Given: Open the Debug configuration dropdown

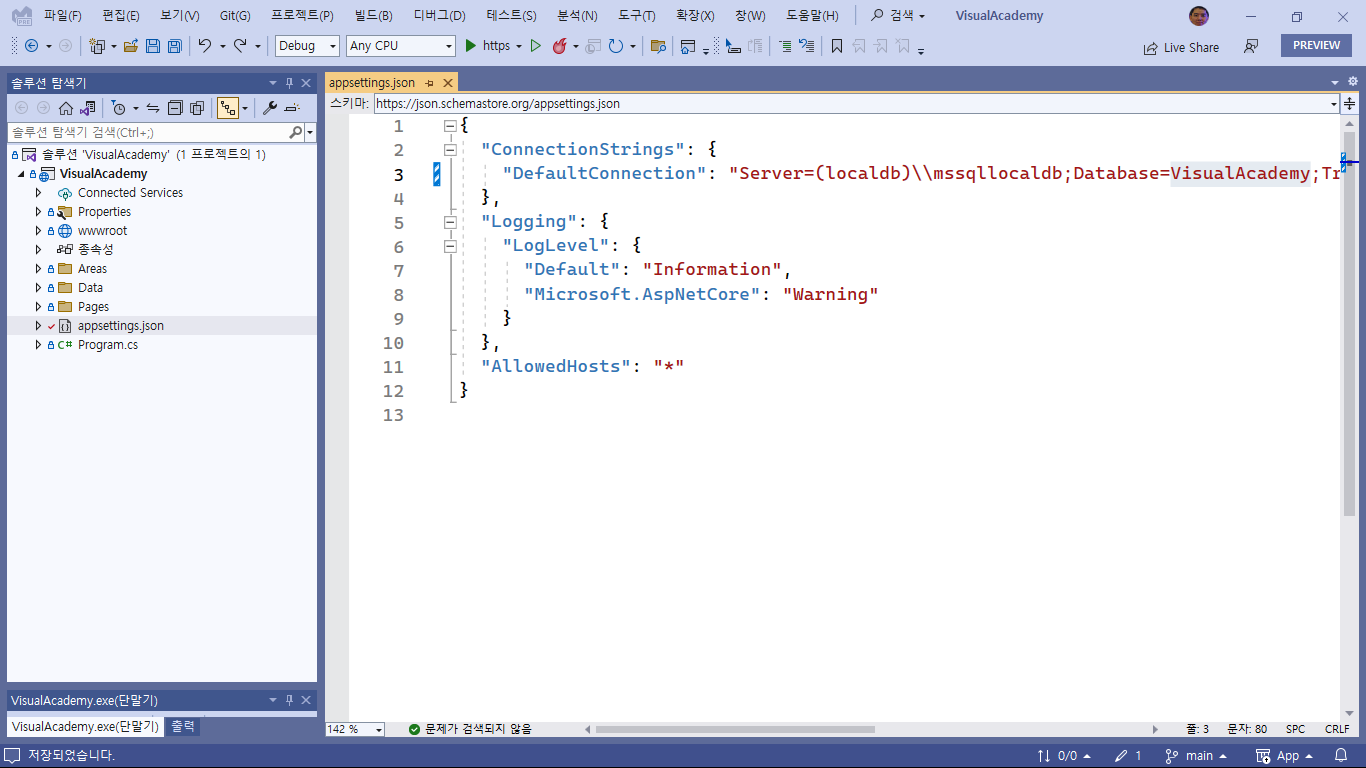Looking at the screenshot, I should coord(308,46).
